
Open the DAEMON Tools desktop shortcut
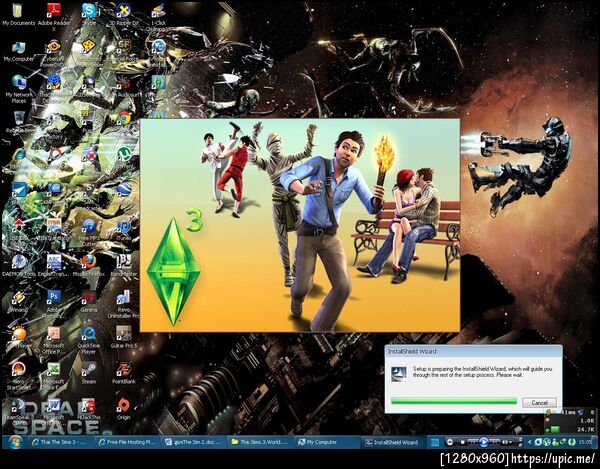(18, 265)
